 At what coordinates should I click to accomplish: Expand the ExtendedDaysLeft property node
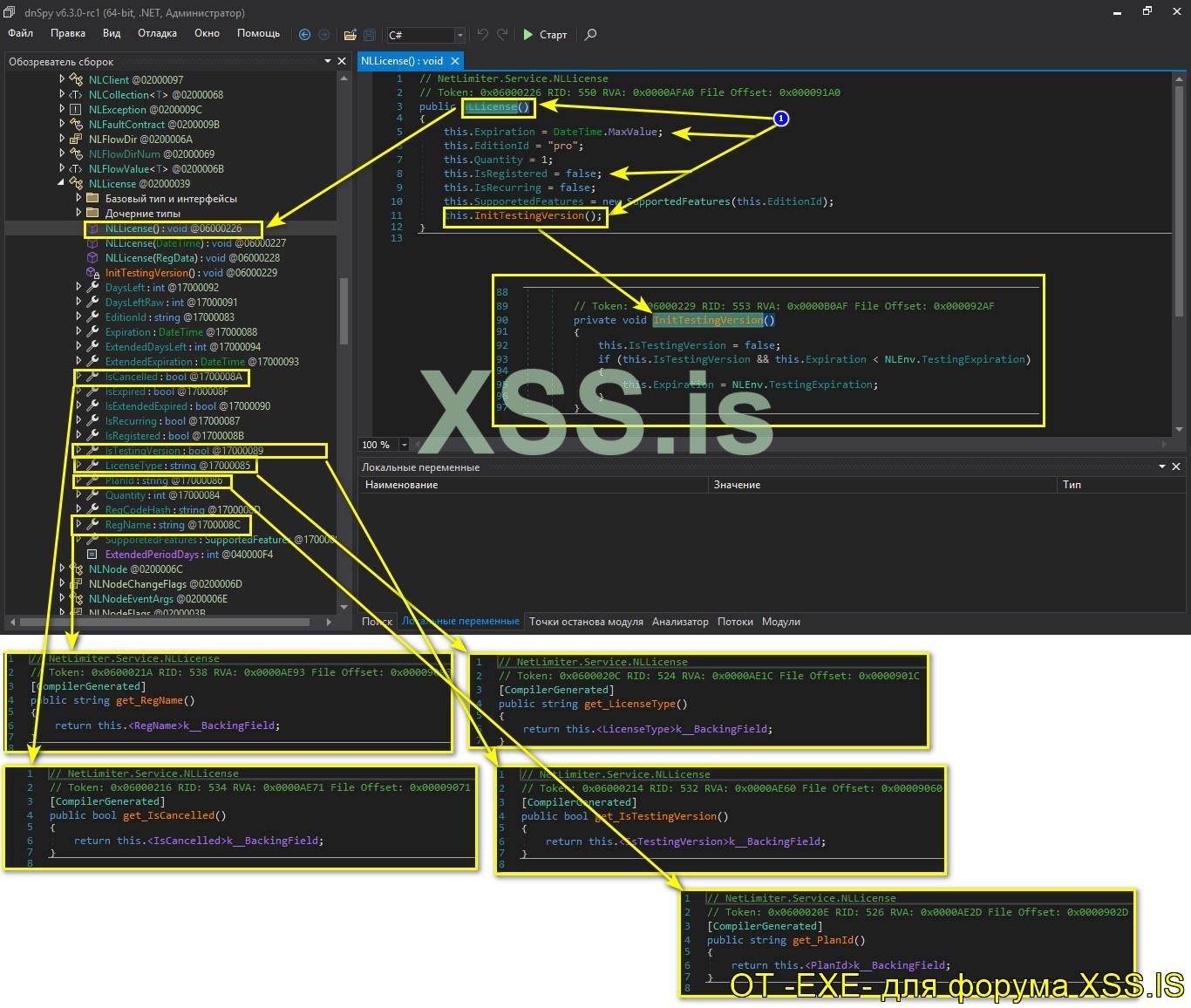point(78,346)
